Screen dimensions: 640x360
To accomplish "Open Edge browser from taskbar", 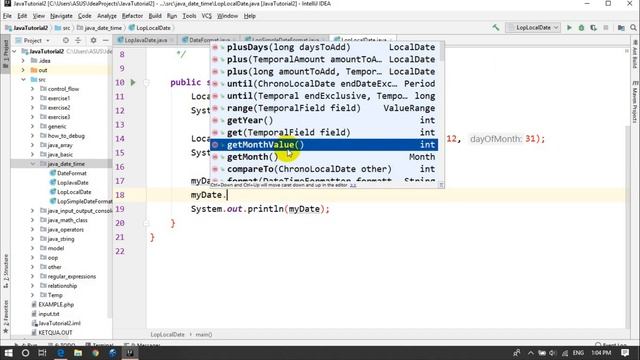I will tap(60, 353).
